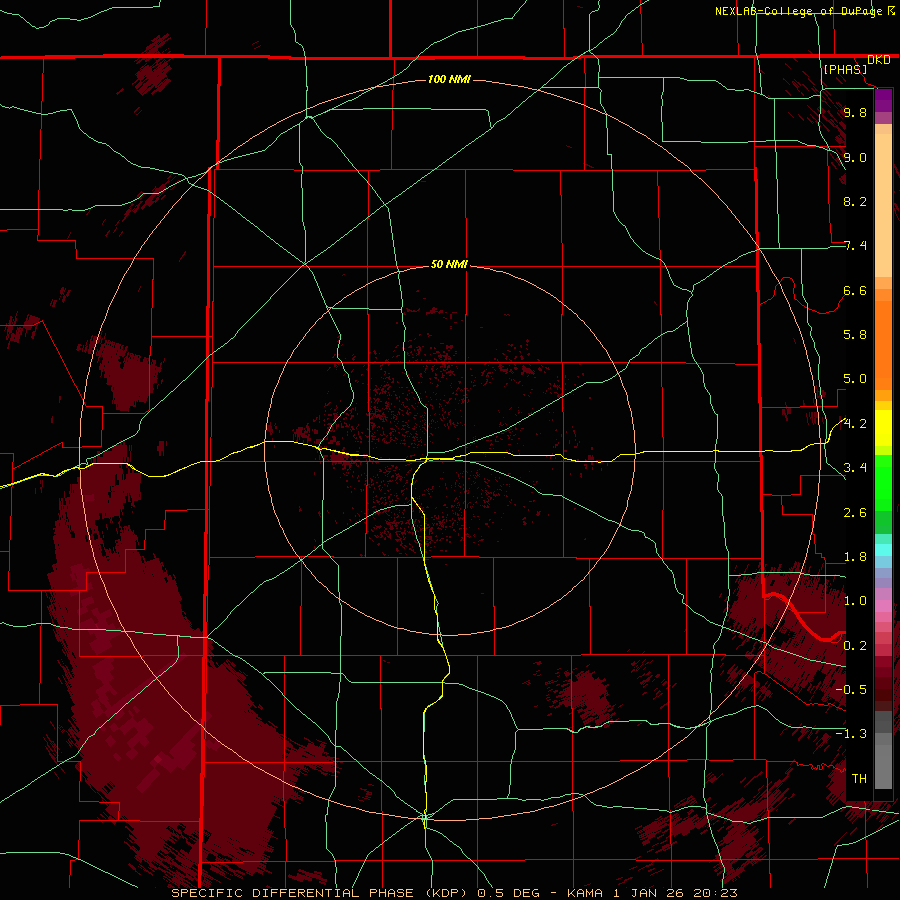The height and width of the screenshot is (900, 900).
Task: Click the 5.0 value on the color scale
Action: pyautogui.click(x=855, y=379)
